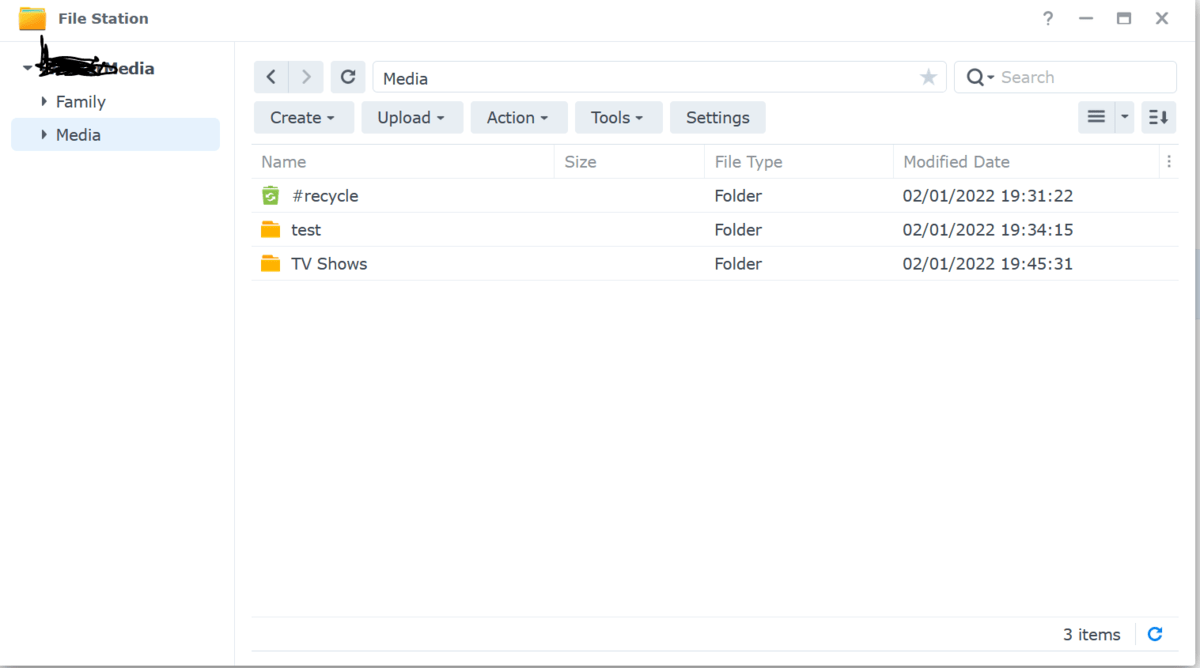
Task: Open the view mode dropdown arrow
Action: (1122, 117)
